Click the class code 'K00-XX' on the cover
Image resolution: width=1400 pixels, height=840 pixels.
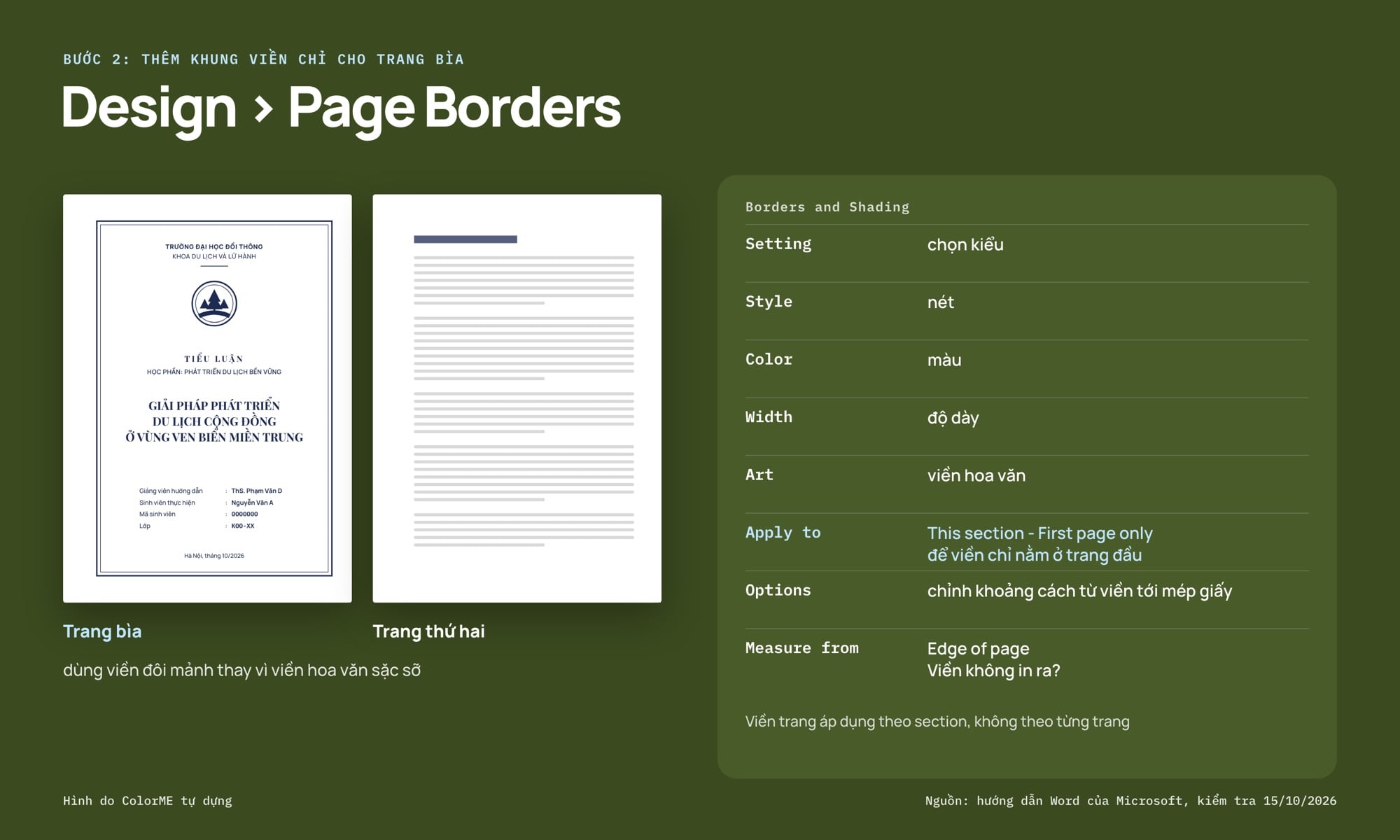[x=243, y=526]
